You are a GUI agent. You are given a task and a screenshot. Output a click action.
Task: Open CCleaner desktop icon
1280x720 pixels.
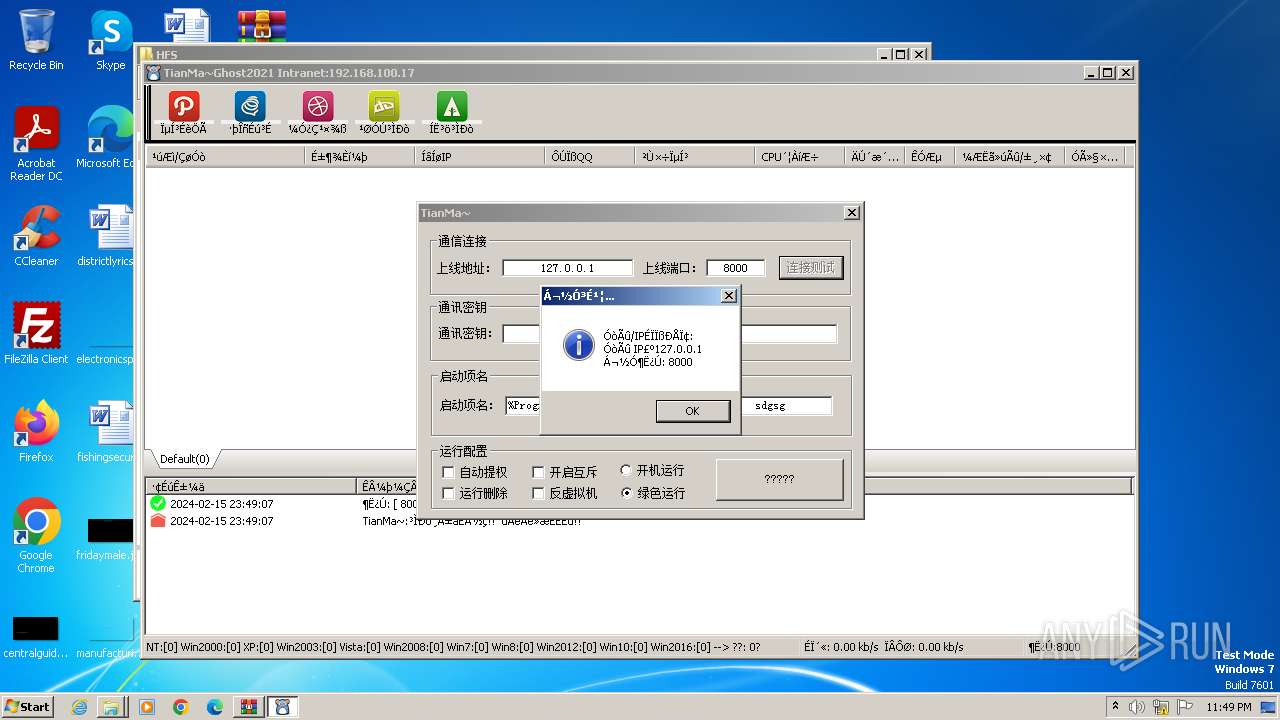point(36,237)
